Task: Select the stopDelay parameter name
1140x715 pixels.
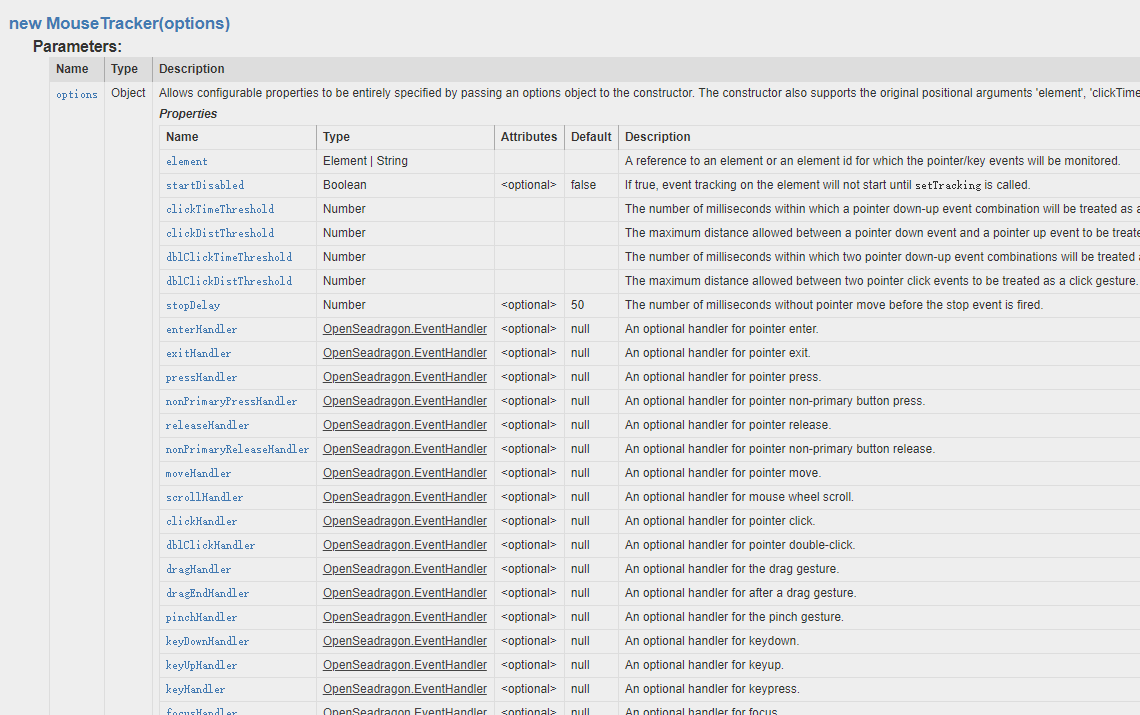Action: tap(192, 305)
